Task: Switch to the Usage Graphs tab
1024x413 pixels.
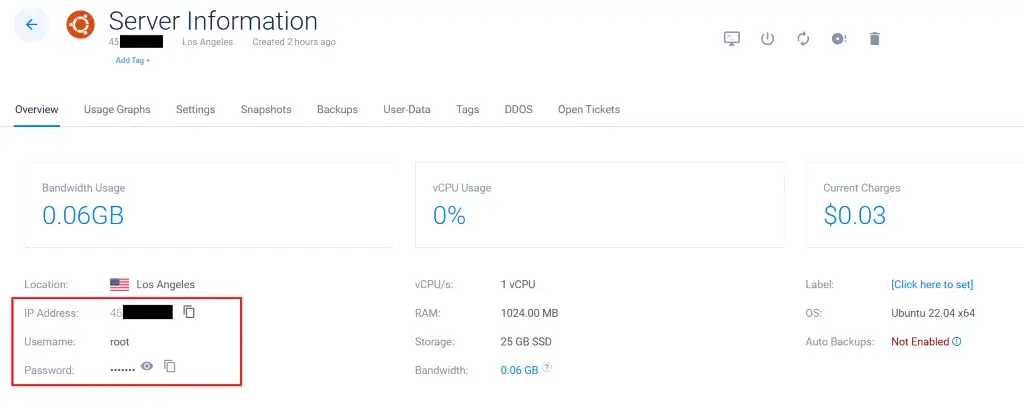Action: [x=117, y=109]
